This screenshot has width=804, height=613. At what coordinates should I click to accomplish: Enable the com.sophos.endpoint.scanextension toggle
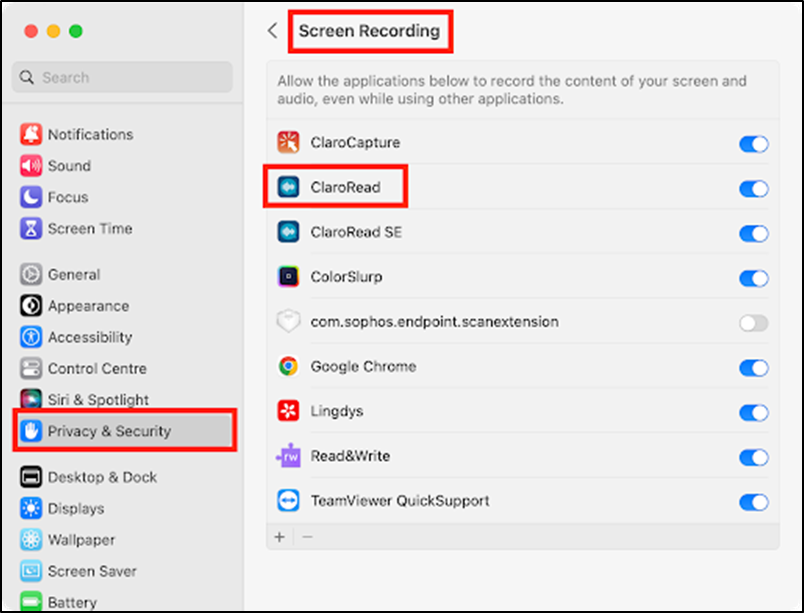tap(753, 323)
